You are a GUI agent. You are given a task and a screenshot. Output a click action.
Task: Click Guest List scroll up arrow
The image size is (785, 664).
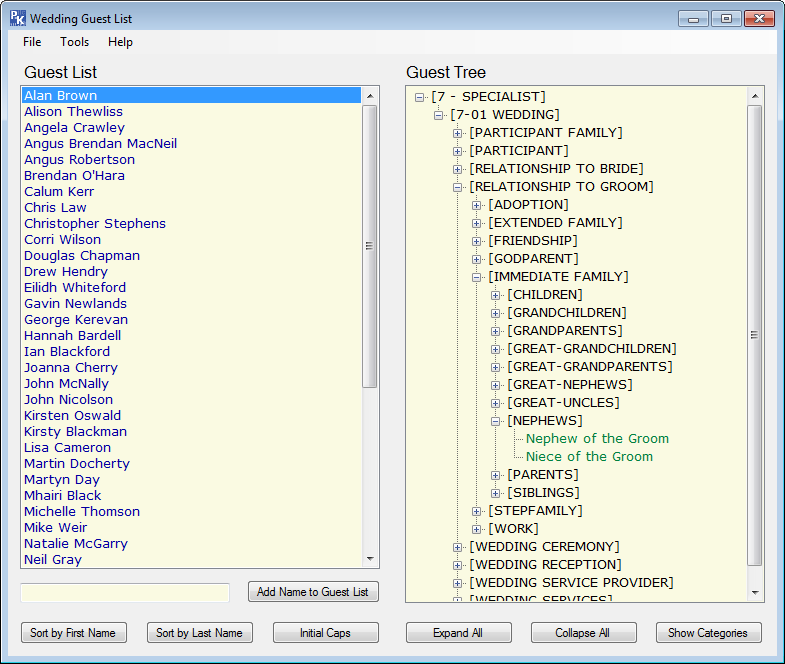pos(370,96)
